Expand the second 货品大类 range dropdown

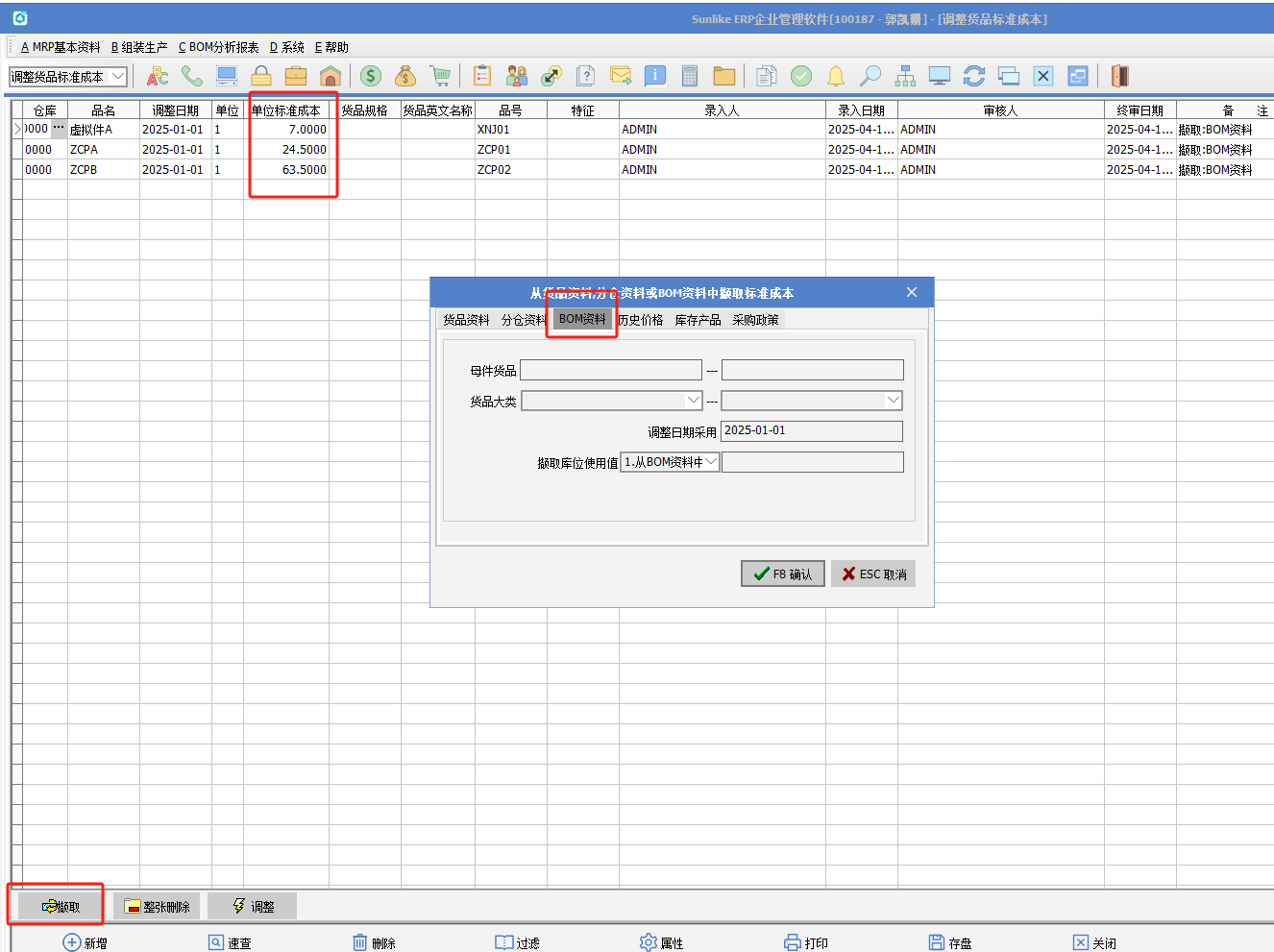point(893,401)
